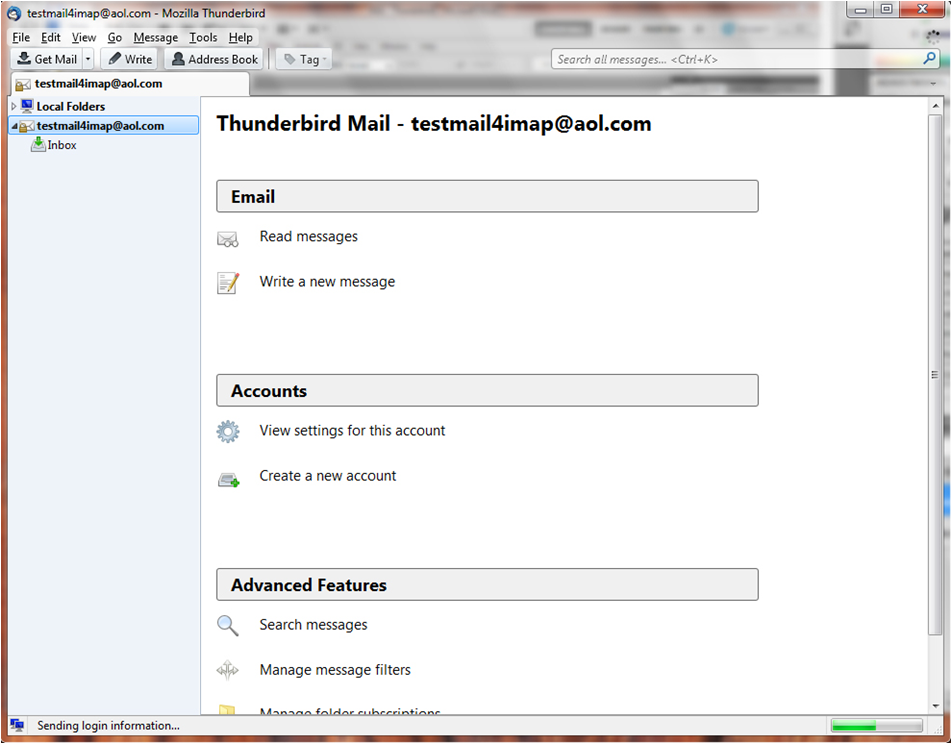The width and height of the screenshot is (952, 744).
Task: Select Local Folders in the folder pane
Action: [70, 106]
